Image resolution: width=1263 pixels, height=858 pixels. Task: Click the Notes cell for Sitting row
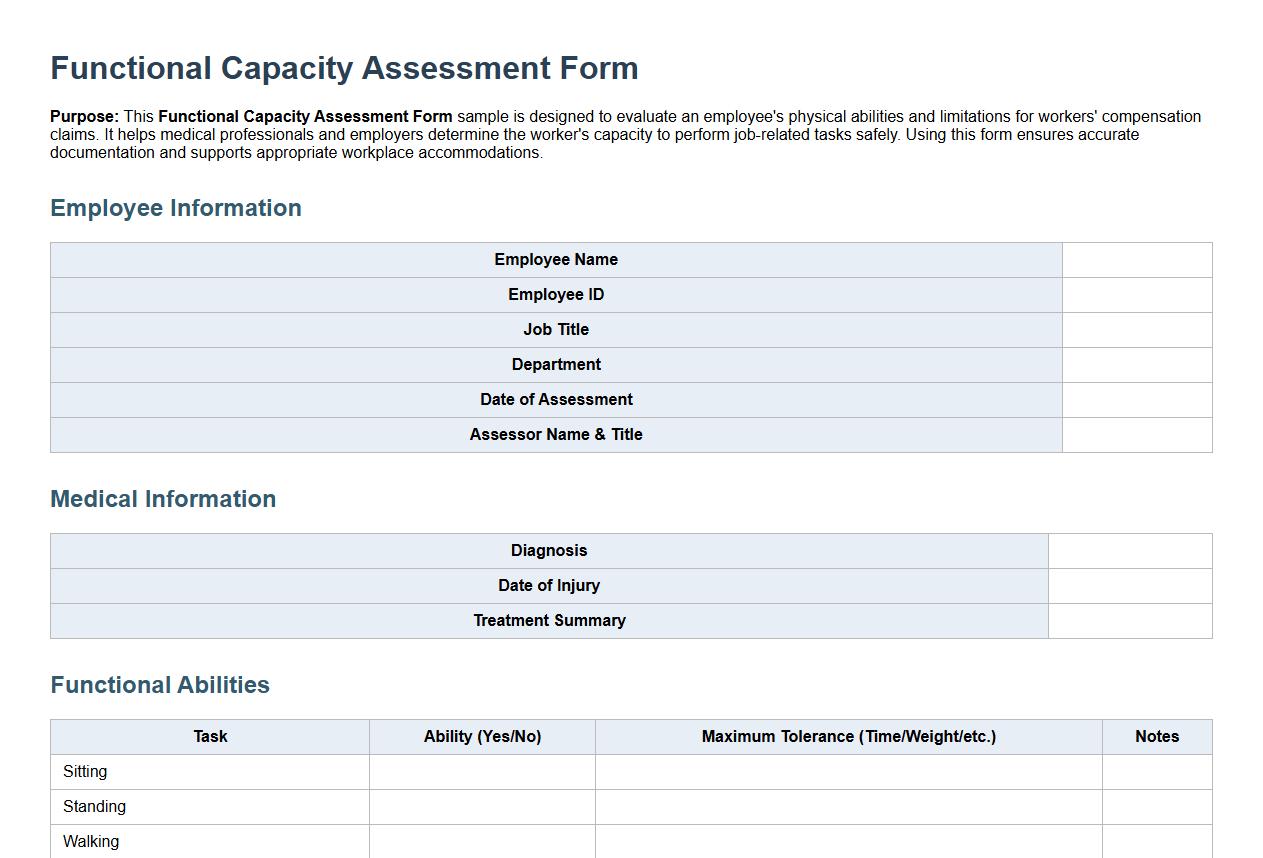pyautogui.click(x=1156, y=771)
